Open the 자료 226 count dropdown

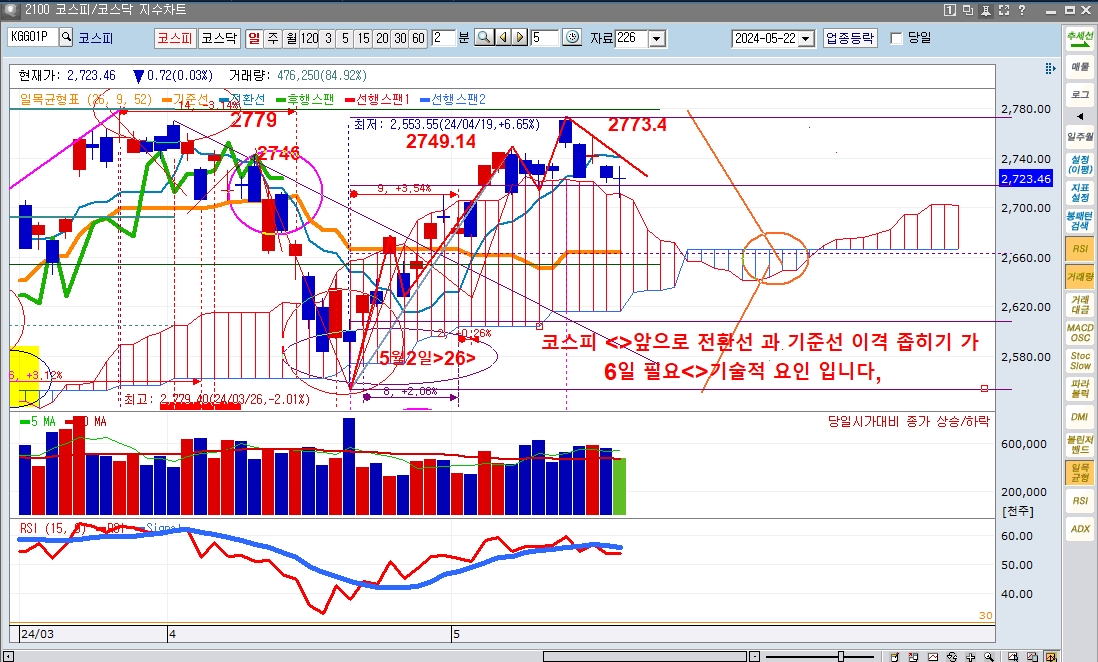(x=657, y=38)
